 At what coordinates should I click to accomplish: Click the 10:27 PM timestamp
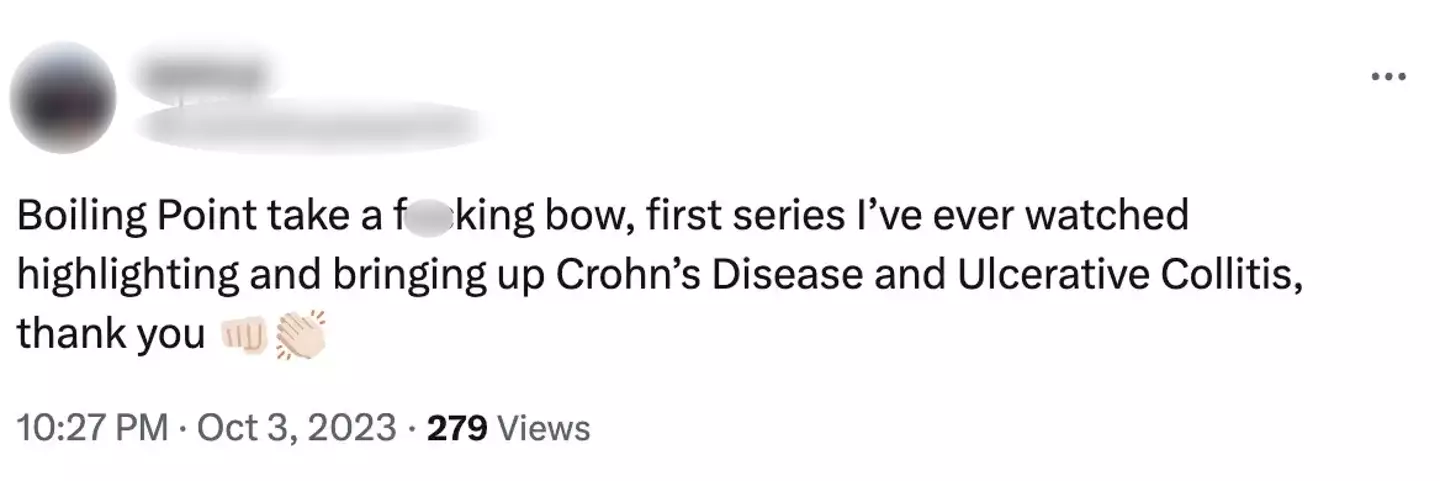(92, 428)
